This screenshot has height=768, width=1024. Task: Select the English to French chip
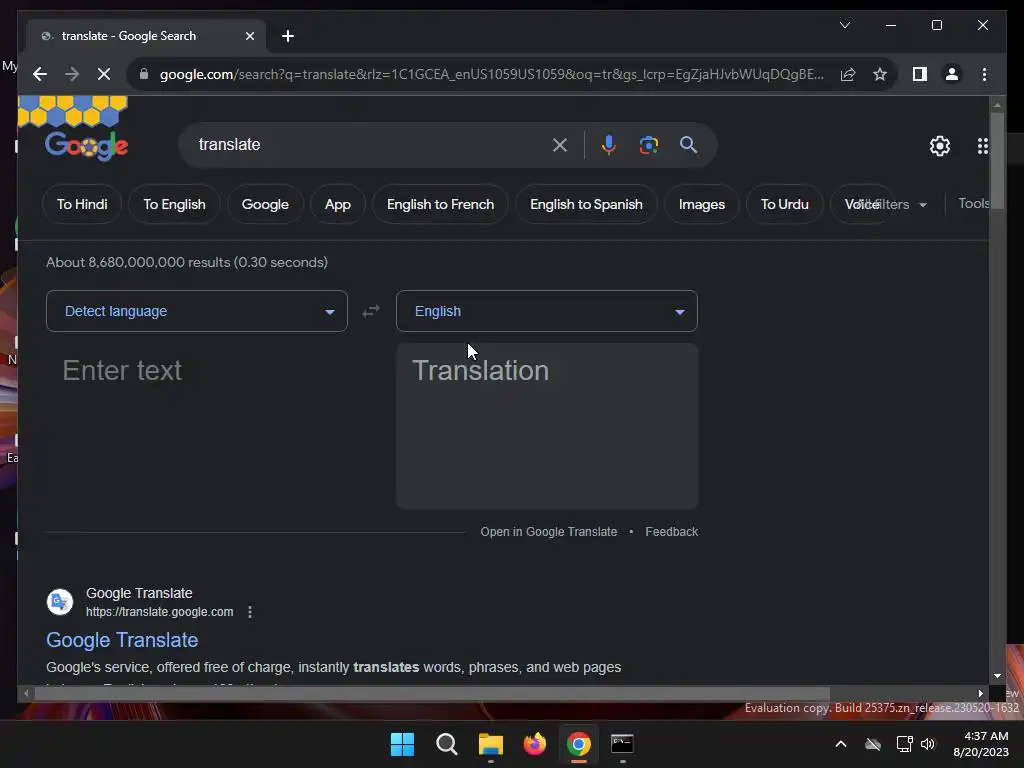[440, 204]
